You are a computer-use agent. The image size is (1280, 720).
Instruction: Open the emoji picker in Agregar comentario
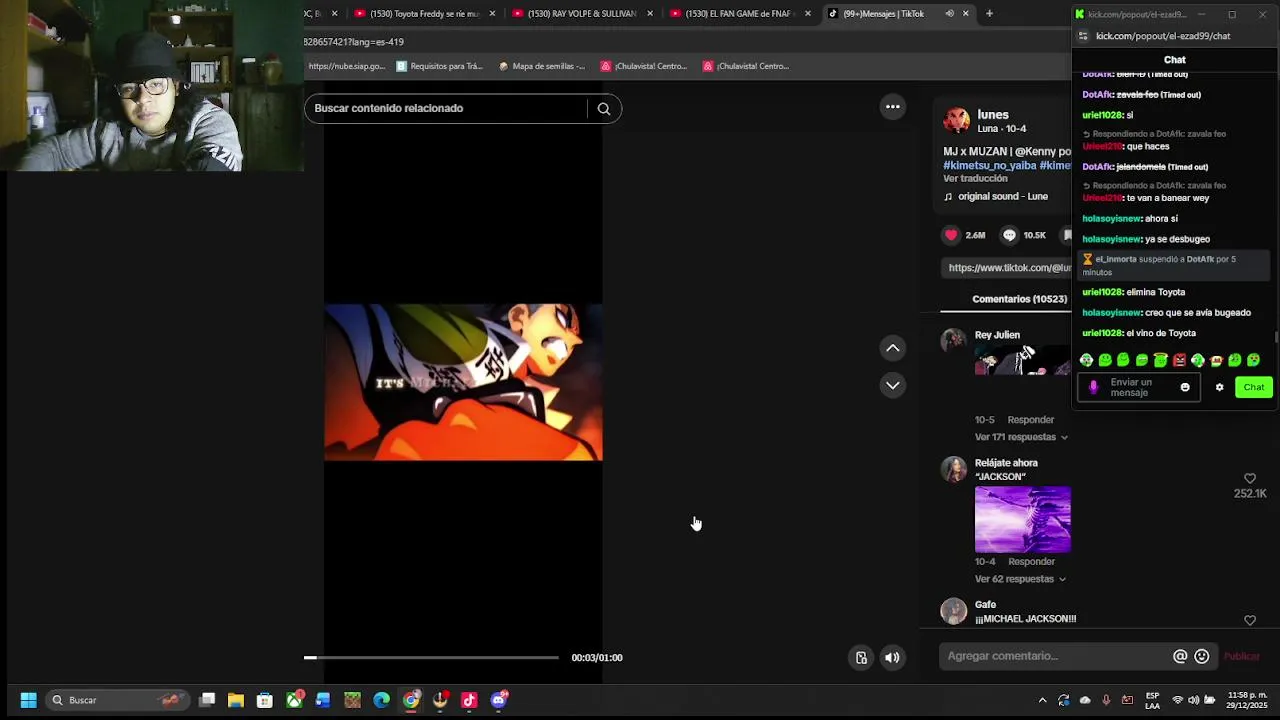coord(1202,656)
